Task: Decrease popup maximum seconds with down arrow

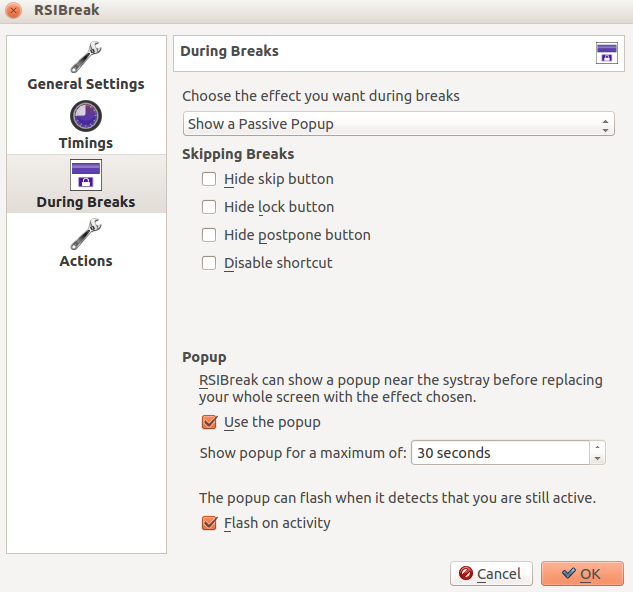Action: [597, 458]
